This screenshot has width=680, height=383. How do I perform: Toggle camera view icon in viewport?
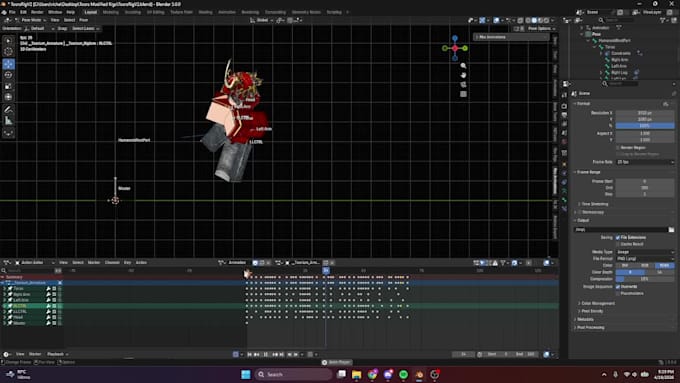pos(463,85)
